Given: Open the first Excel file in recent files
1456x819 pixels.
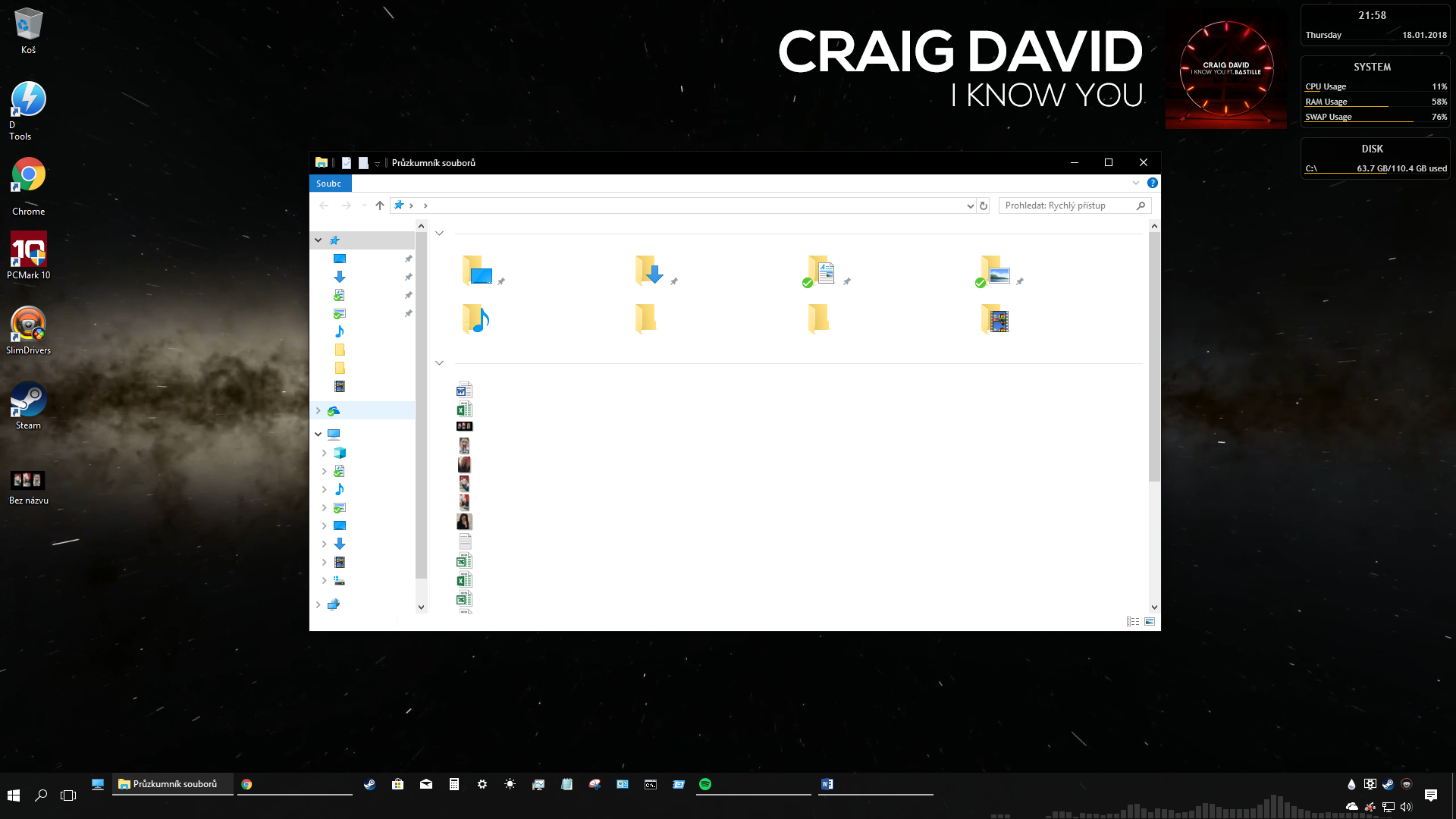Looking at the screenshot, I should (x=464, y=409).
